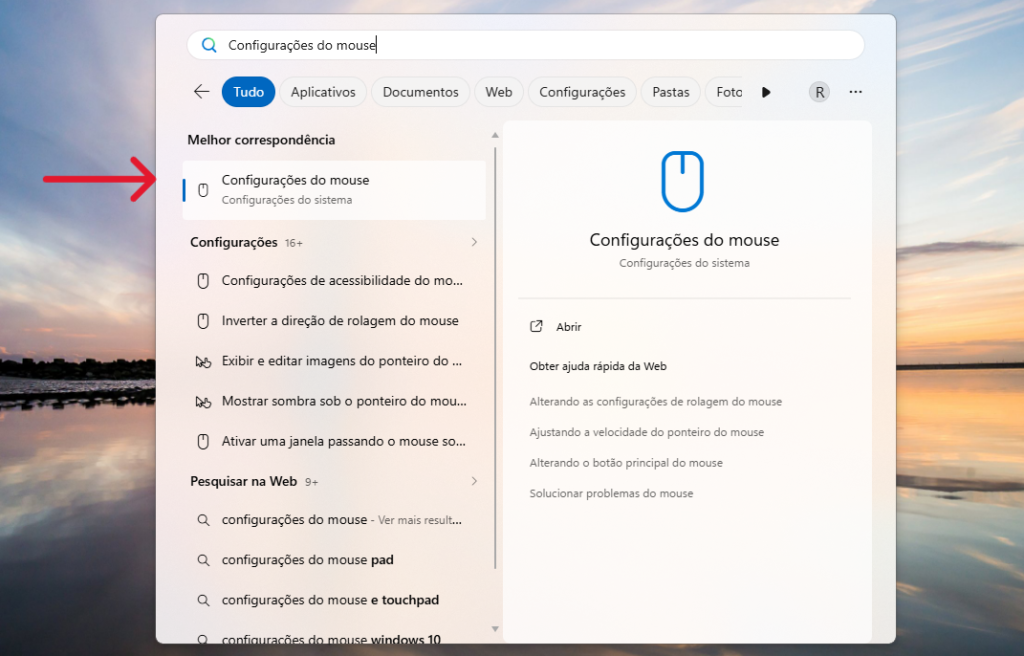Switch to the Aplicativos filter tab
The height and width of the screenshot is (656, 1024).
point(322,91)
